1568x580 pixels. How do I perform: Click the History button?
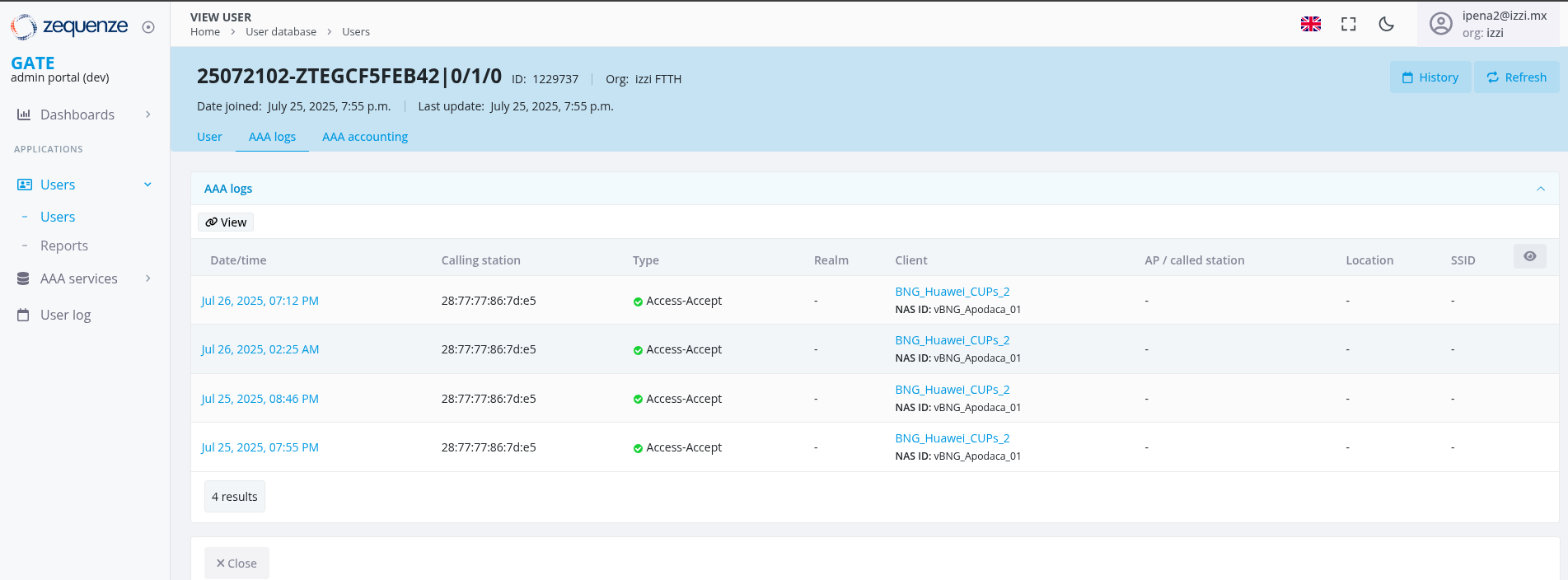tap(1430, 77)
